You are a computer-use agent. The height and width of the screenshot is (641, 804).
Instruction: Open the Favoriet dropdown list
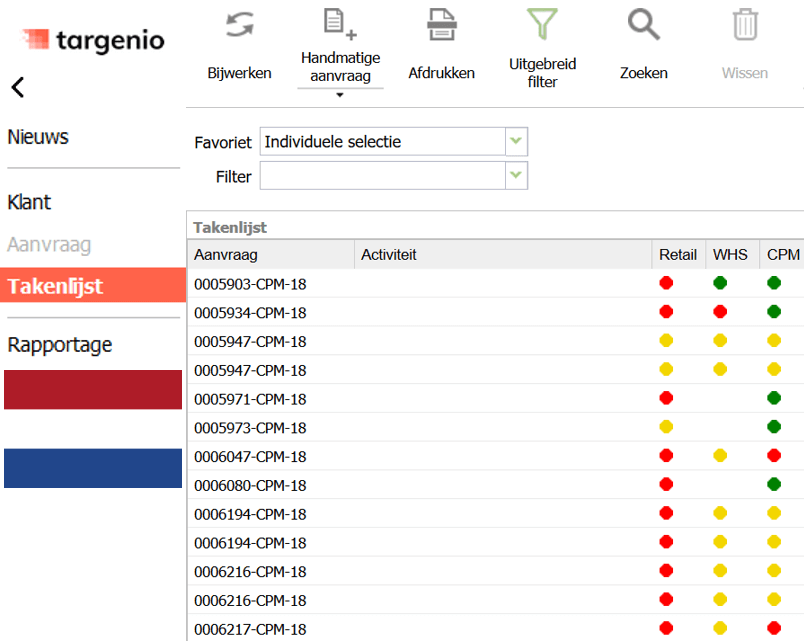tap(516, 142)
